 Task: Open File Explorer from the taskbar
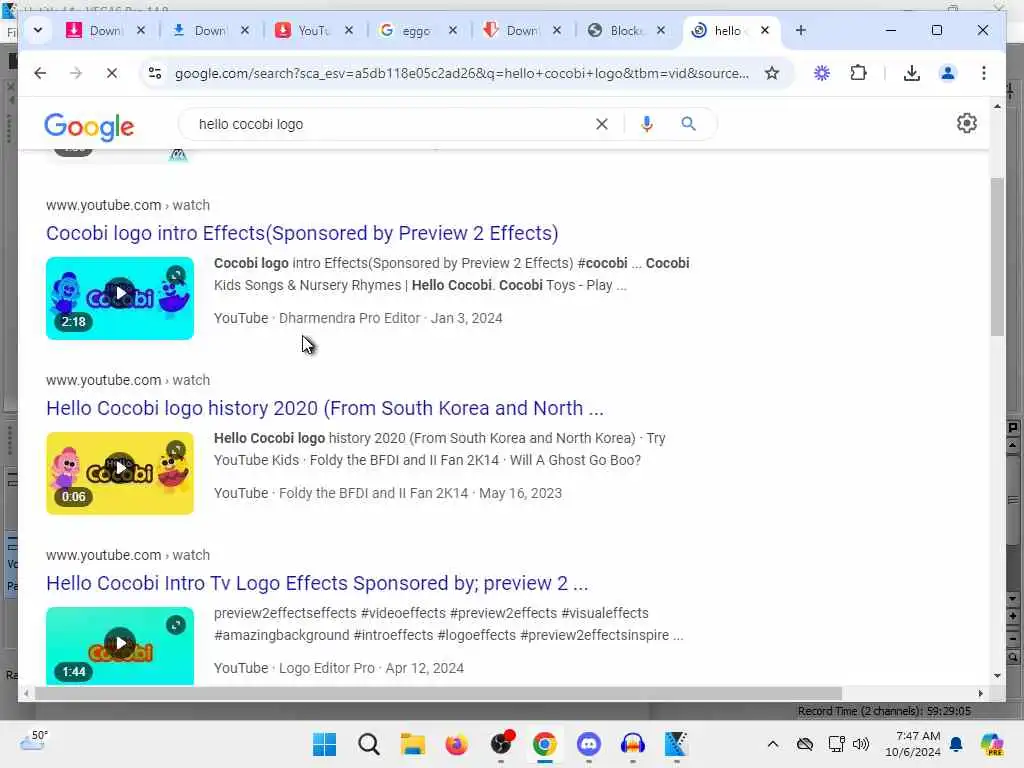[413, 744]
